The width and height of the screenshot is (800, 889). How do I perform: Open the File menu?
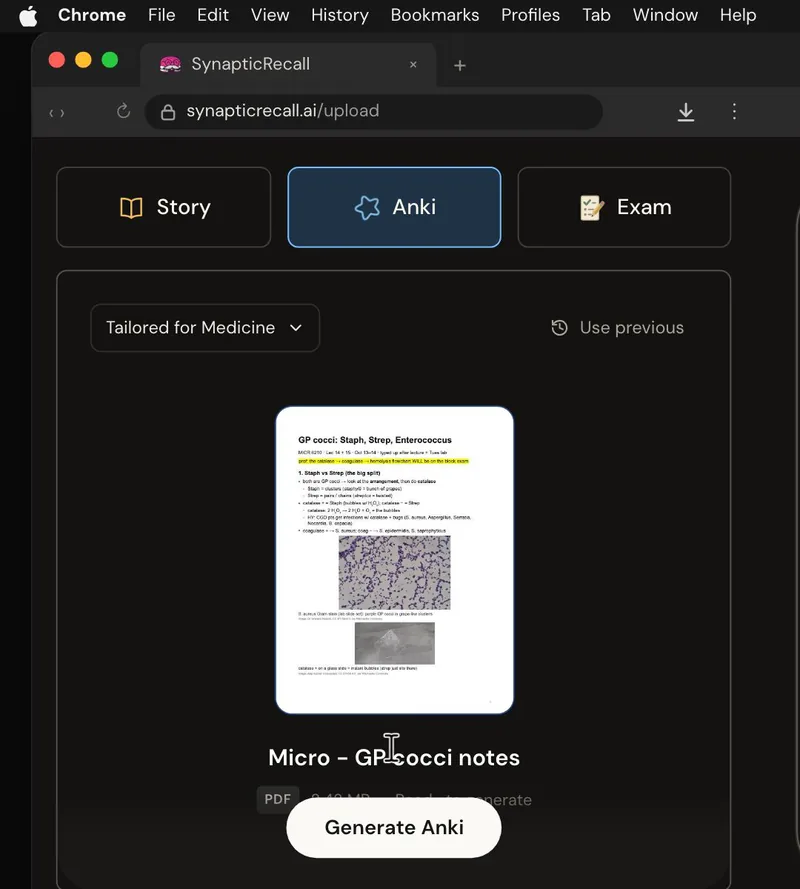[x=162, y=15]
